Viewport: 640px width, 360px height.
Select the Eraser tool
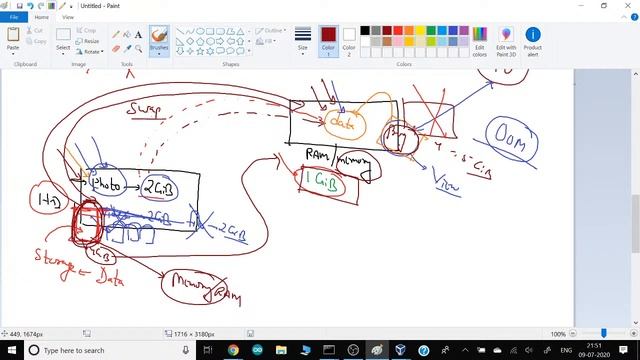[116, 49]
